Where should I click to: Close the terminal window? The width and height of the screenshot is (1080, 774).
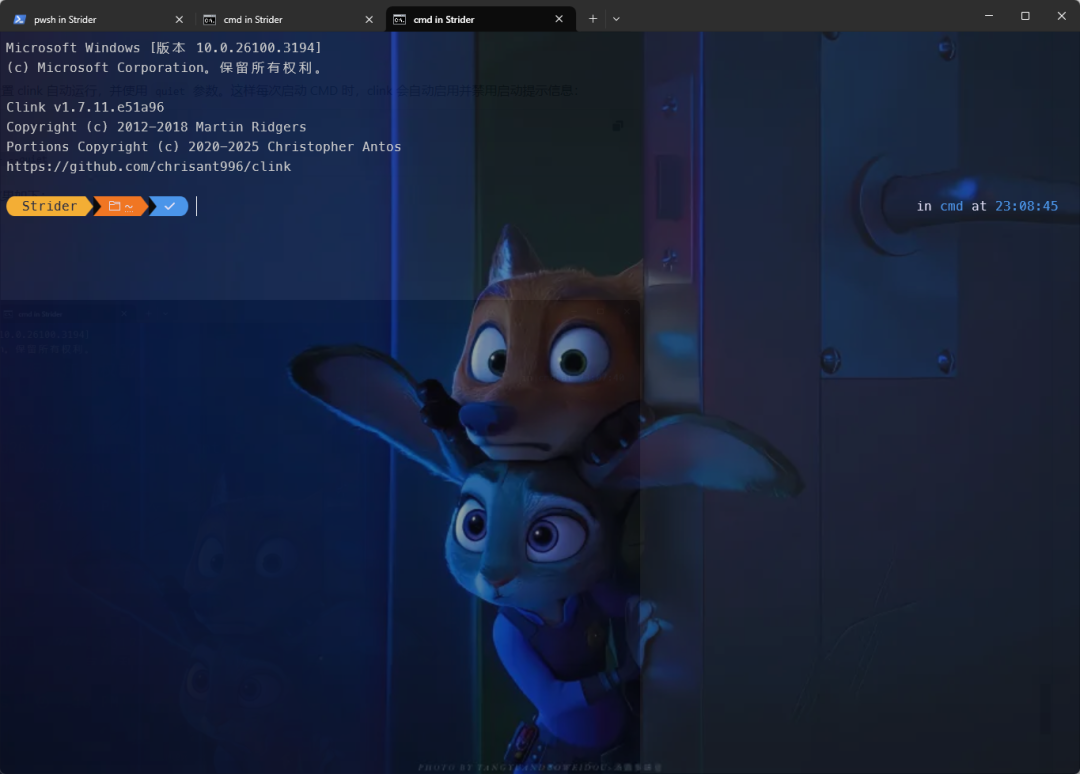(1061, 16)
